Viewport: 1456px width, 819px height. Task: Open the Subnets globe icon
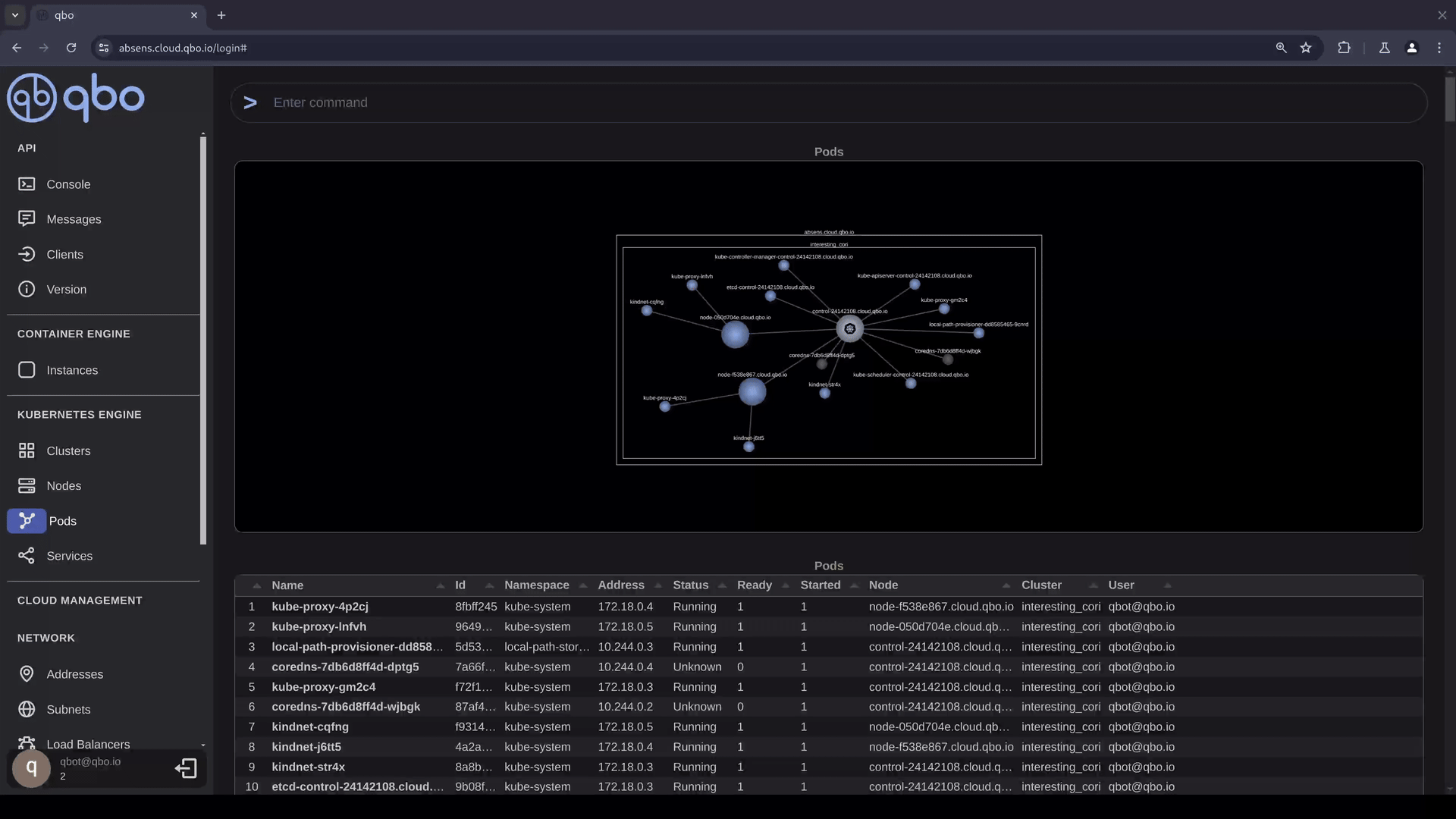point(27,709)
